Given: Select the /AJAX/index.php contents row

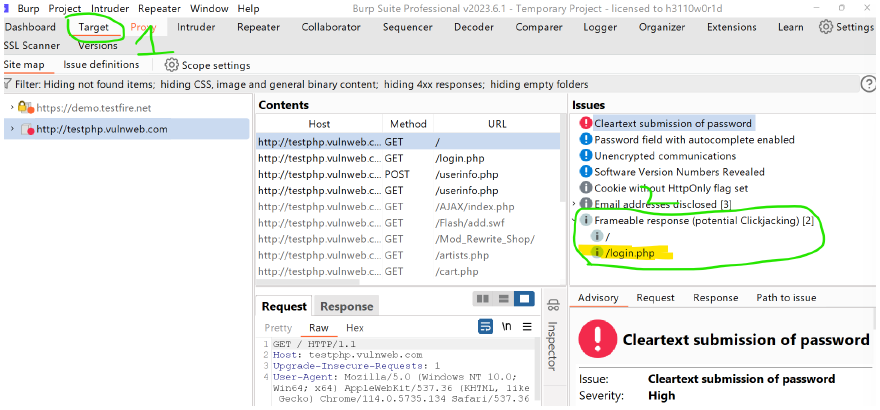Looking at the screenshot, I should coord(408,207).
